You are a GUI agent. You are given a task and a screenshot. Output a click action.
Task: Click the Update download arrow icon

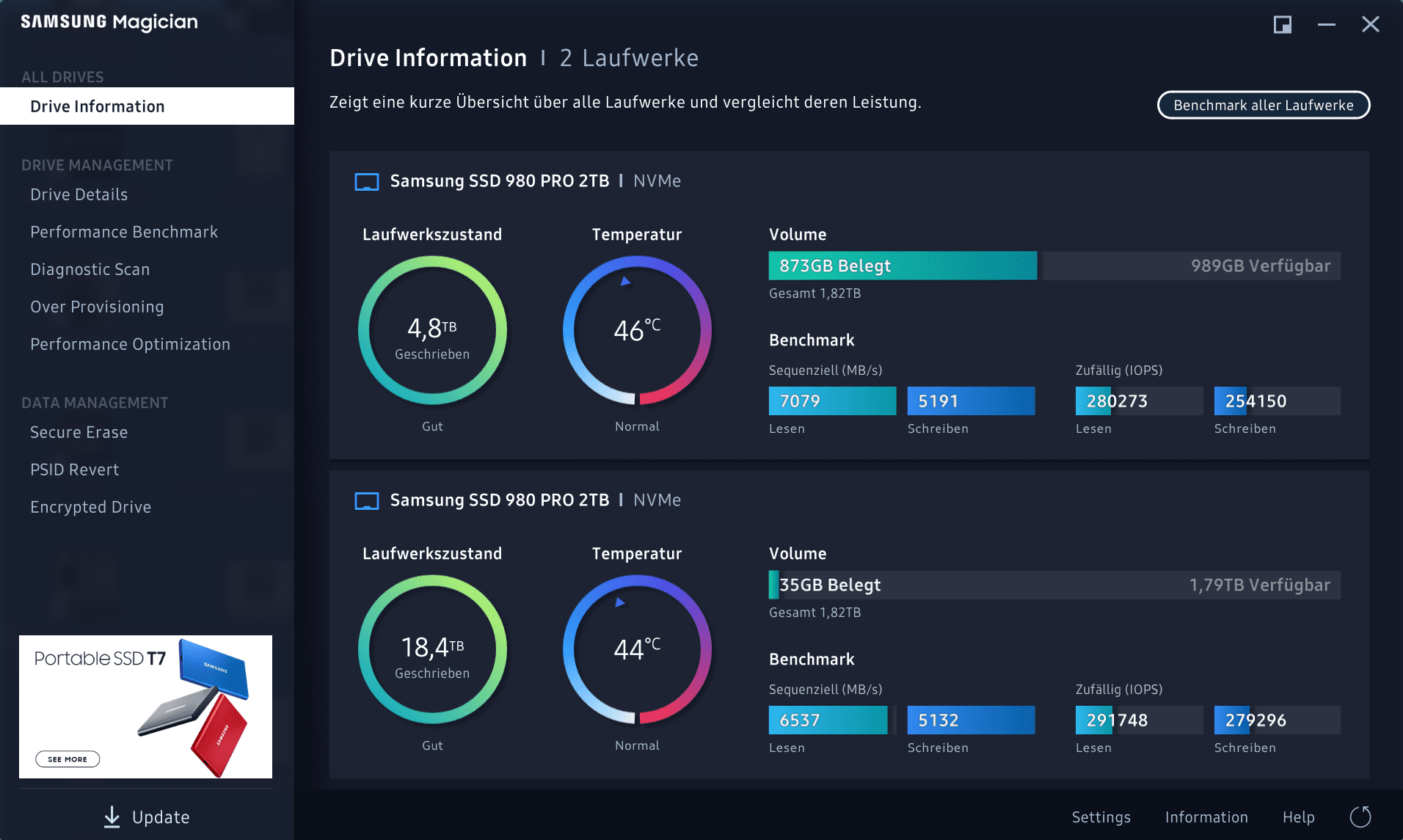[112, 817]
